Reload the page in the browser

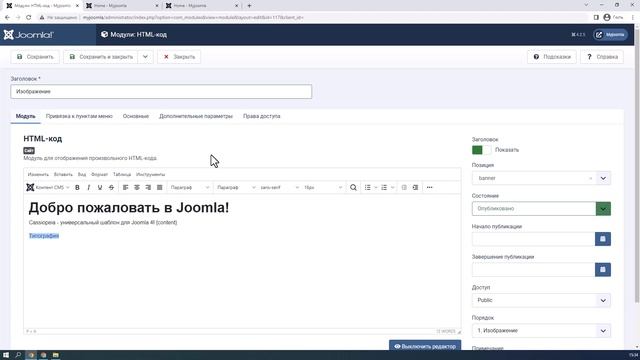point(29,17)
